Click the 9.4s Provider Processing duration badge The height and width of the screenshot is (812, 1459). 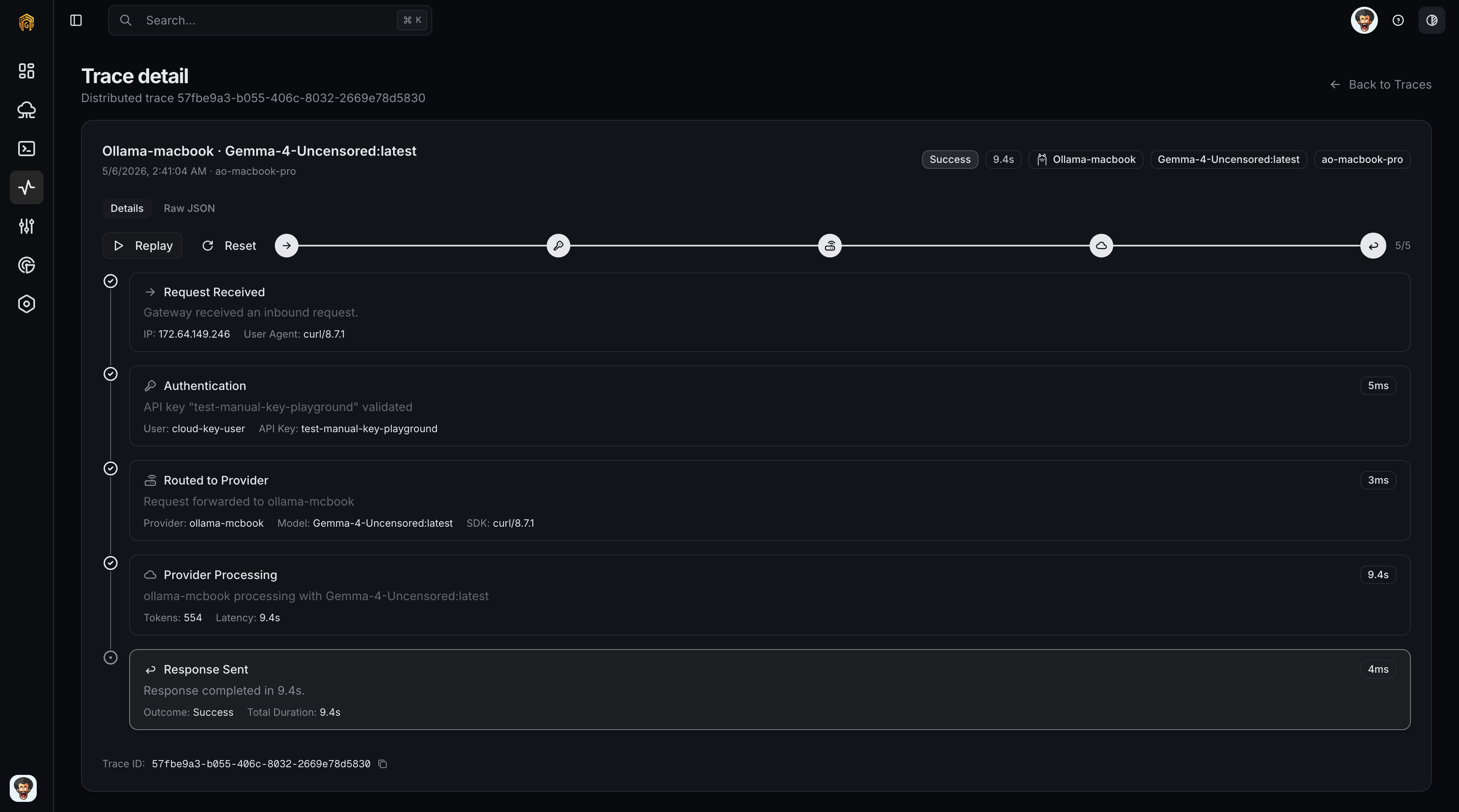pyautogui.click(x=1378, y=575)
